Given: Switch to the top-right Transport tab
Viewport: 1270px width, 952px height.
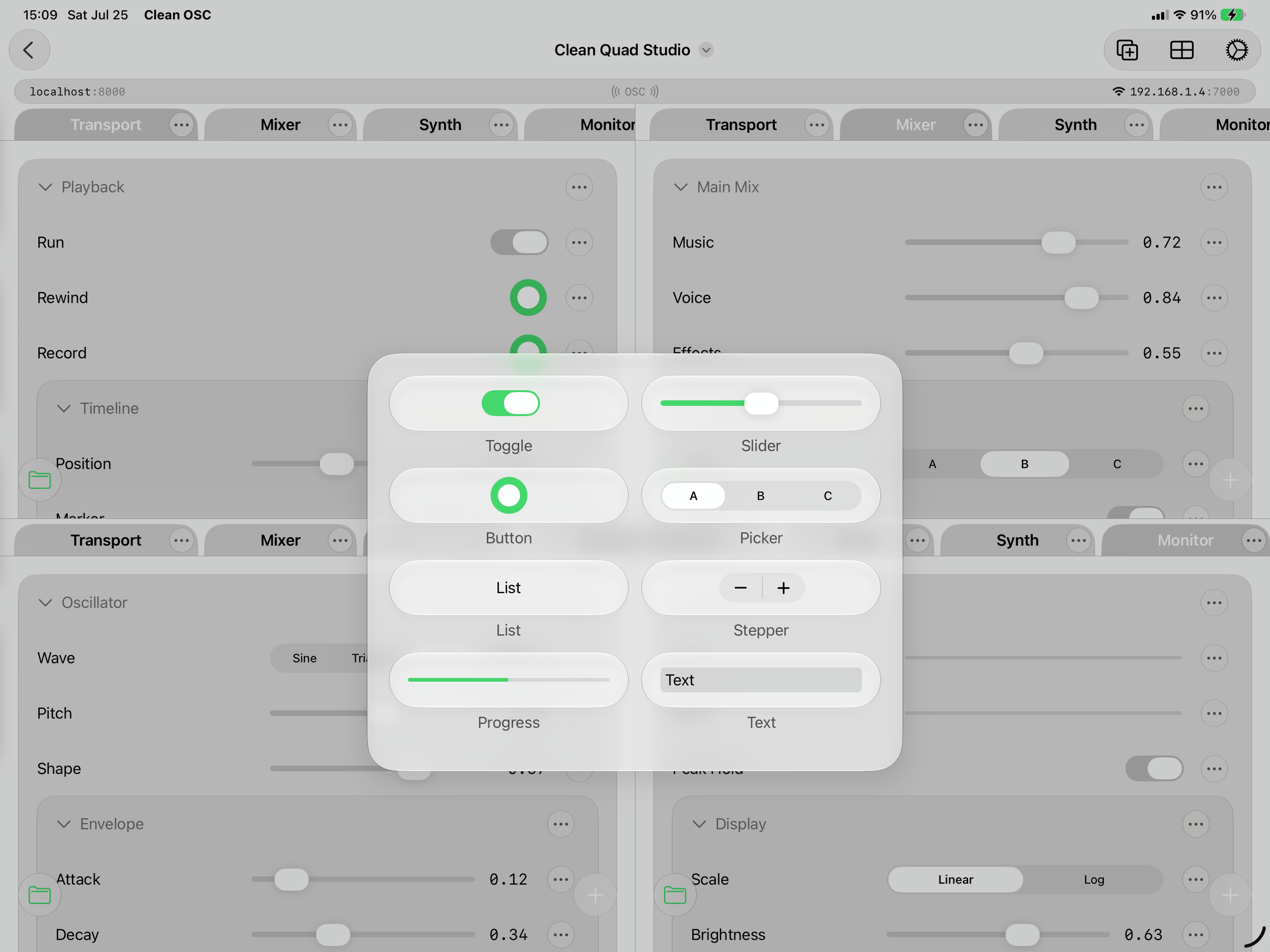Looking at the screenshot, I should [x=741, y=125].
